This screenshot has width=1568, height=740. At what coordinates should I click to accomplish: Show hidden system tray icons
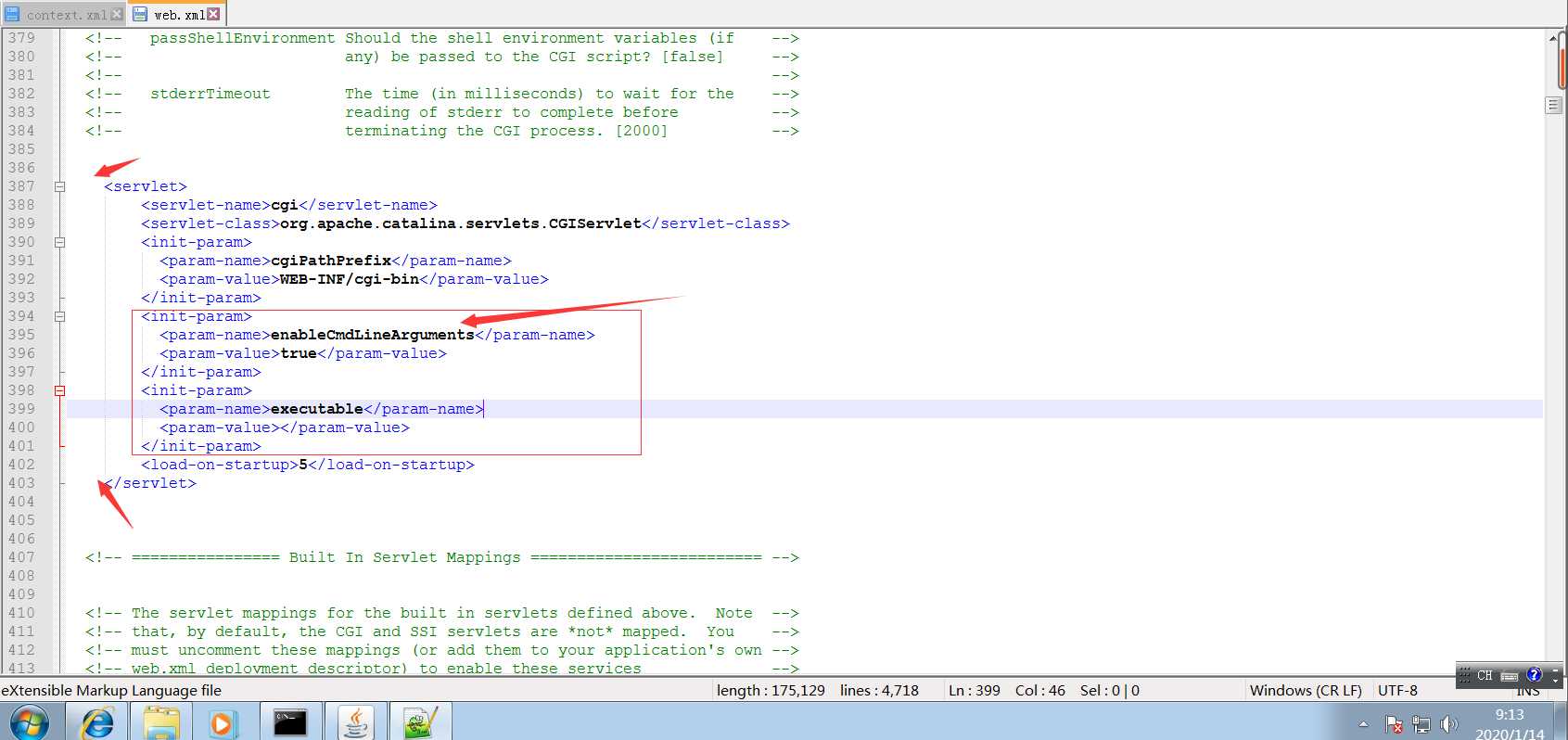pyautogui.click(x=1363, y=724)
